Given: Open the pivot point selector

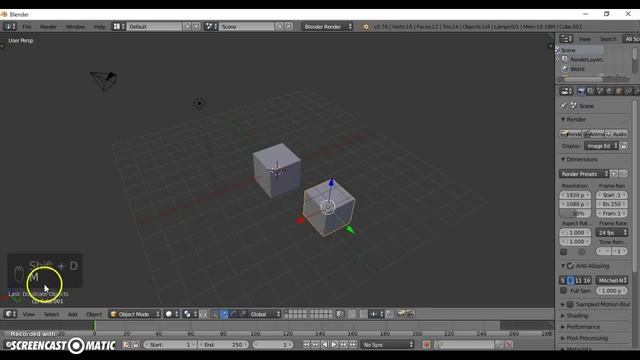Looking at the screenshot, I should tap(190, 314).
